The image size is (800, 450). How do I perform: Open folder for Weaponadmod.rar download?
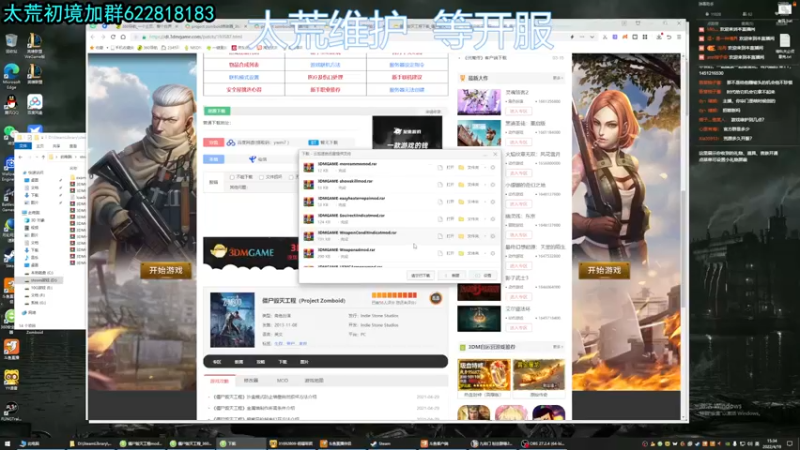(469, 253)
